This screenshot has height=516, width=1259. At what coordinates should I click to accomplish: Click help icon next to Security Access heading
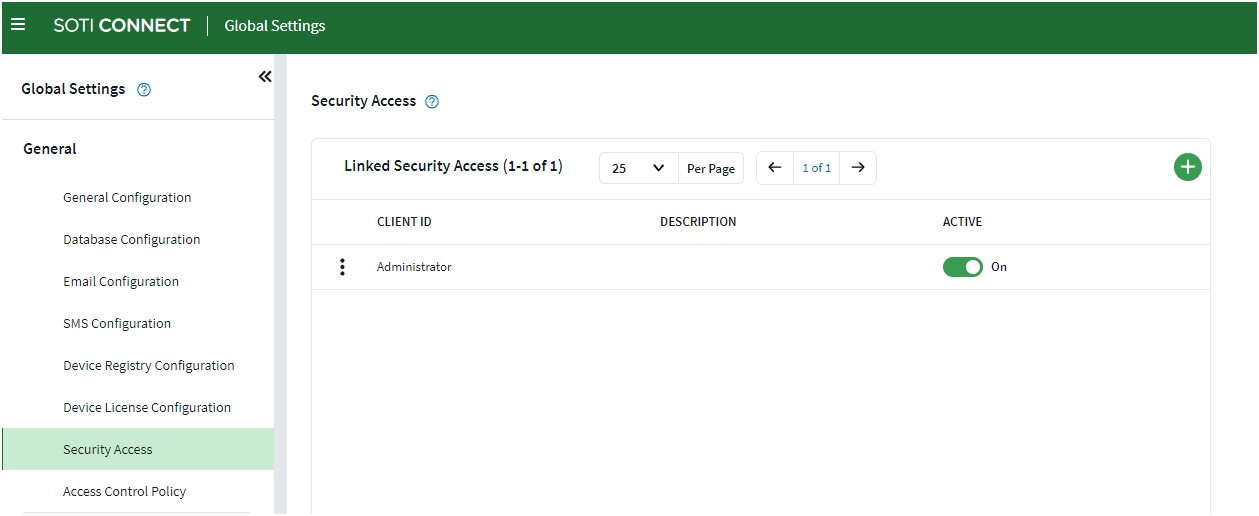[432, 102]
